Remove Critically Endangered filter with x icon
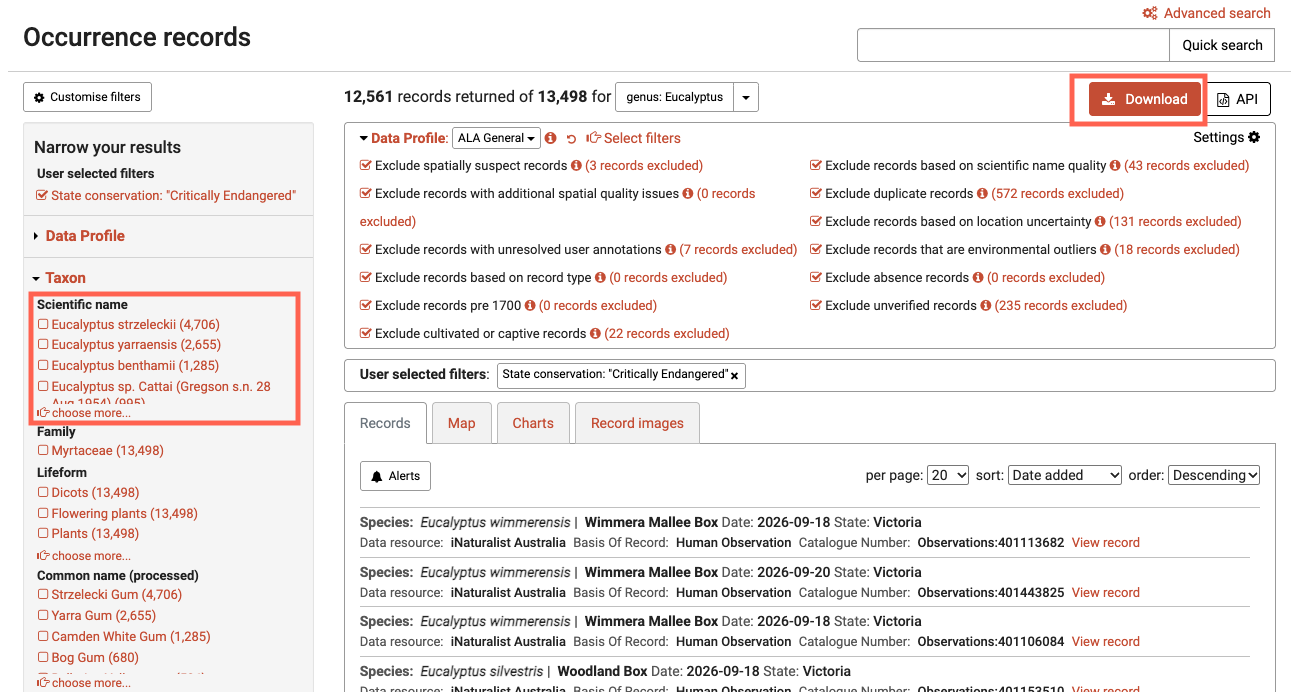 coord(735,376)
